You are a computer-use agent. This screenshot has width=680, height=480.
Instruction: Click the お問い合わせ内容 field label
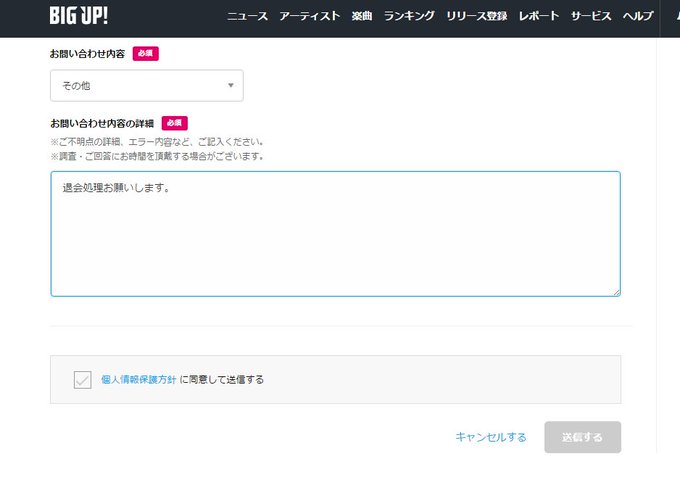87,54
